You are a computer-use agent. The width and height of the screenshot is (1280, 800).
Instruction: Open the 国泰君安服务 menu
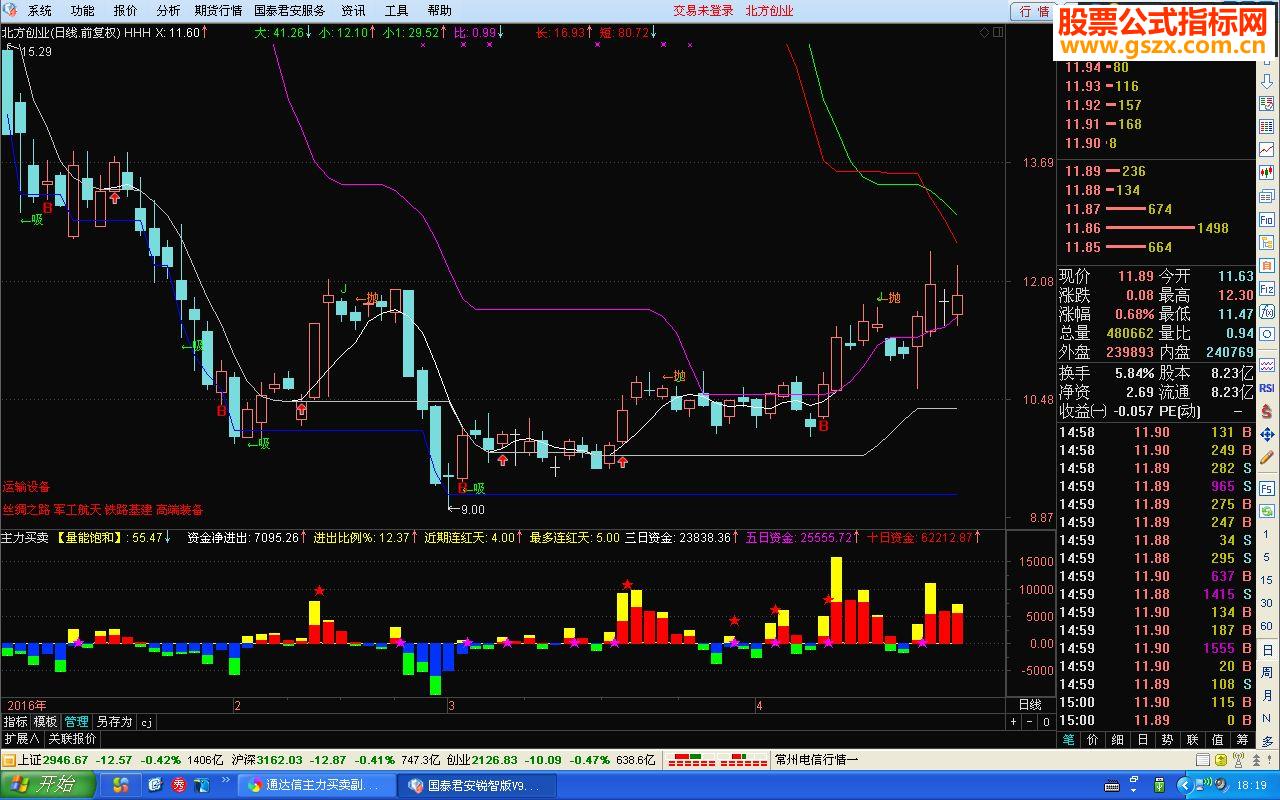290,11
